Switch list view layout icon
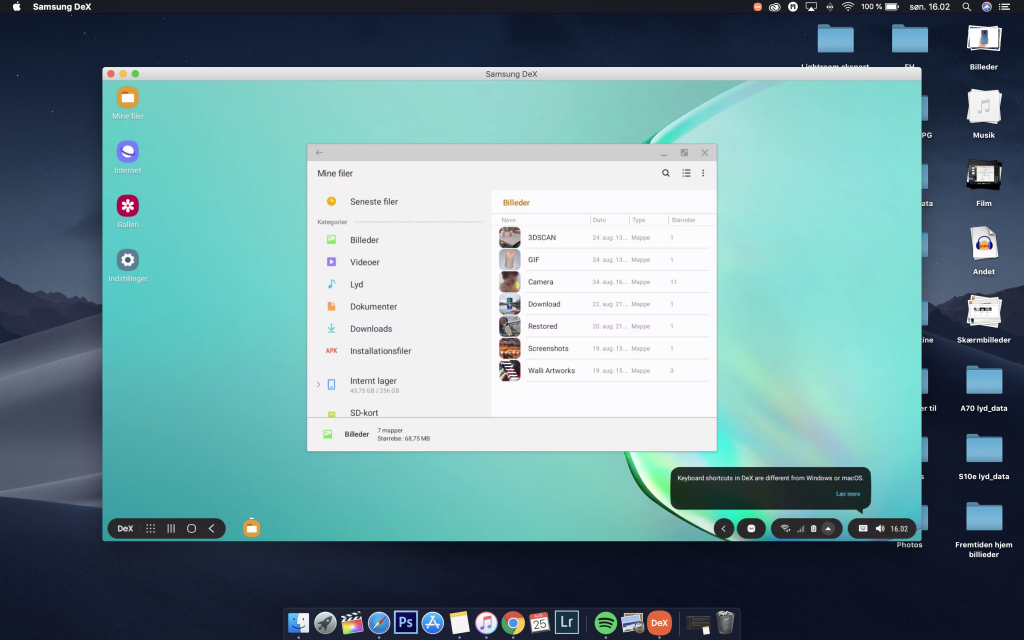The image size is (1024, 640). point(686,173)
